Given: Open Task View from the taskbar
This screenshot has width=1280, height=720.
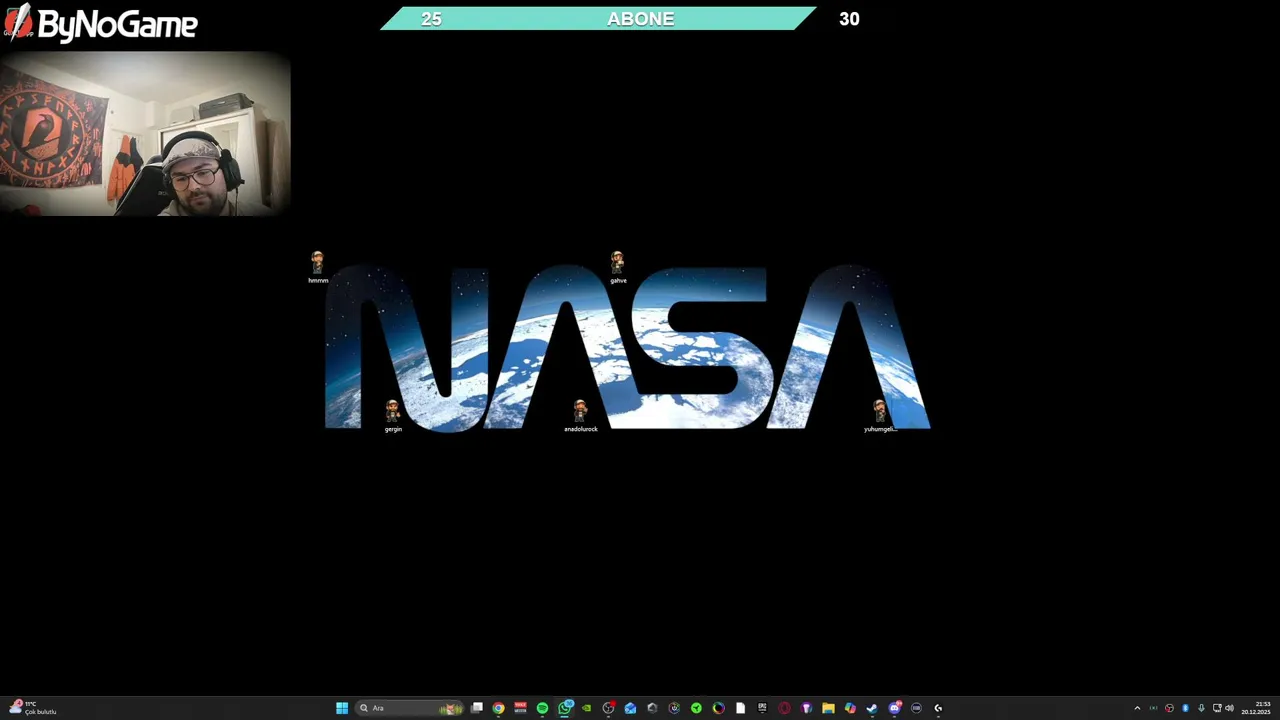Looking at the screenshot, I should [476, 708].
